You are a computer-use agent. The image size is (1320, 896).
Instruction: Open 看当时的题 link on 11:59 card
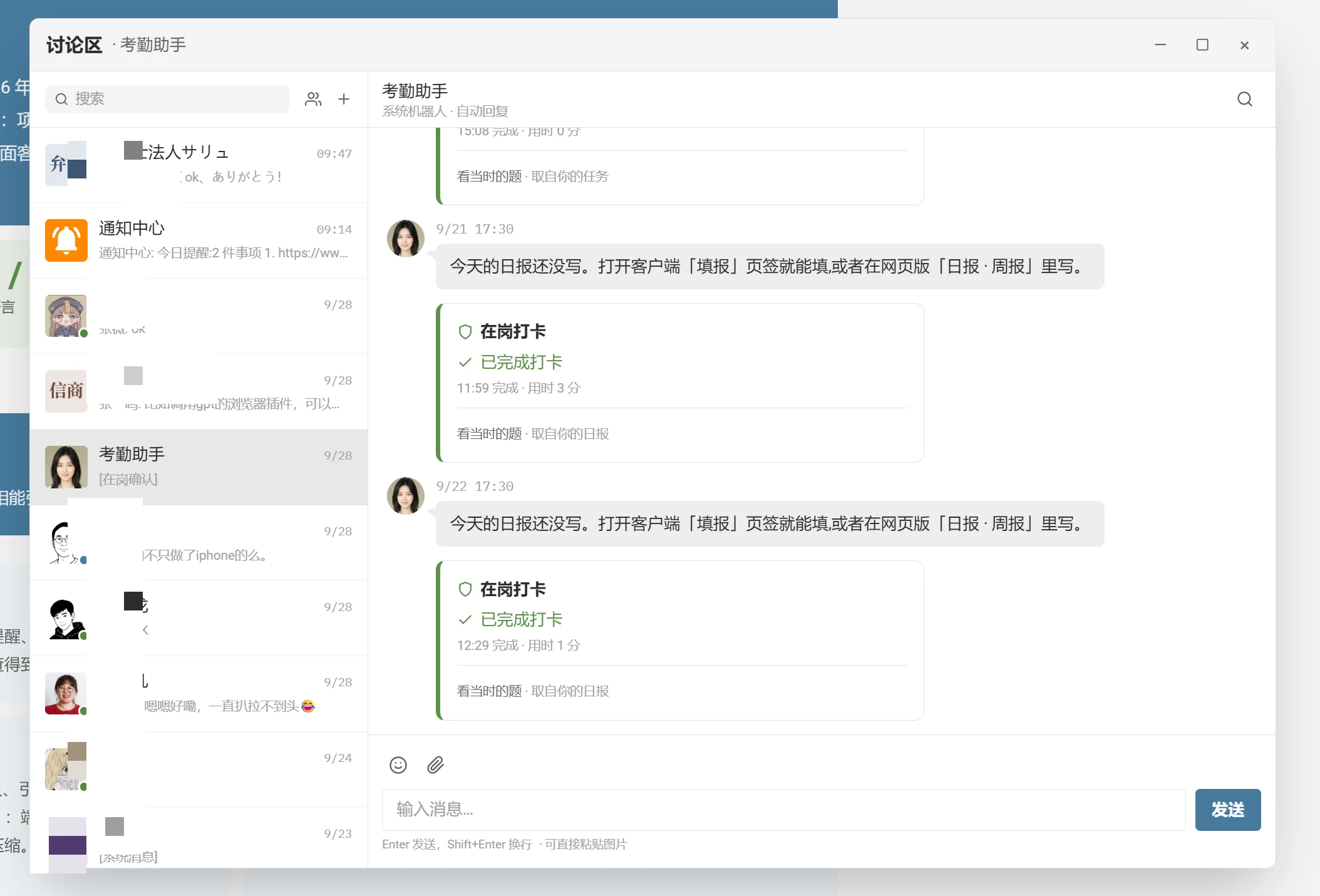[x=489, y=434]
